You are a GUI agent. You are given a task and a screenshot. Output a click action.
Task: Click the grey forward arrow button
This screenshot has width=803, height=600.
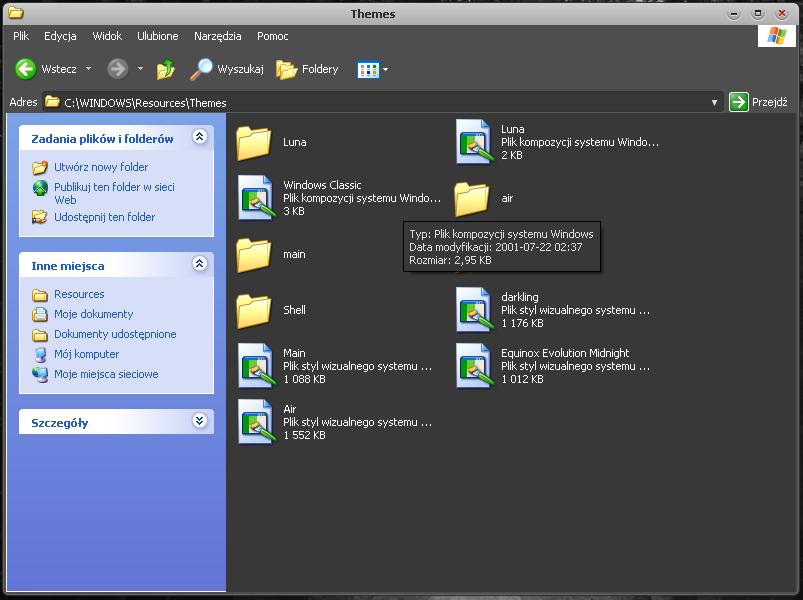tap(117, 69)
